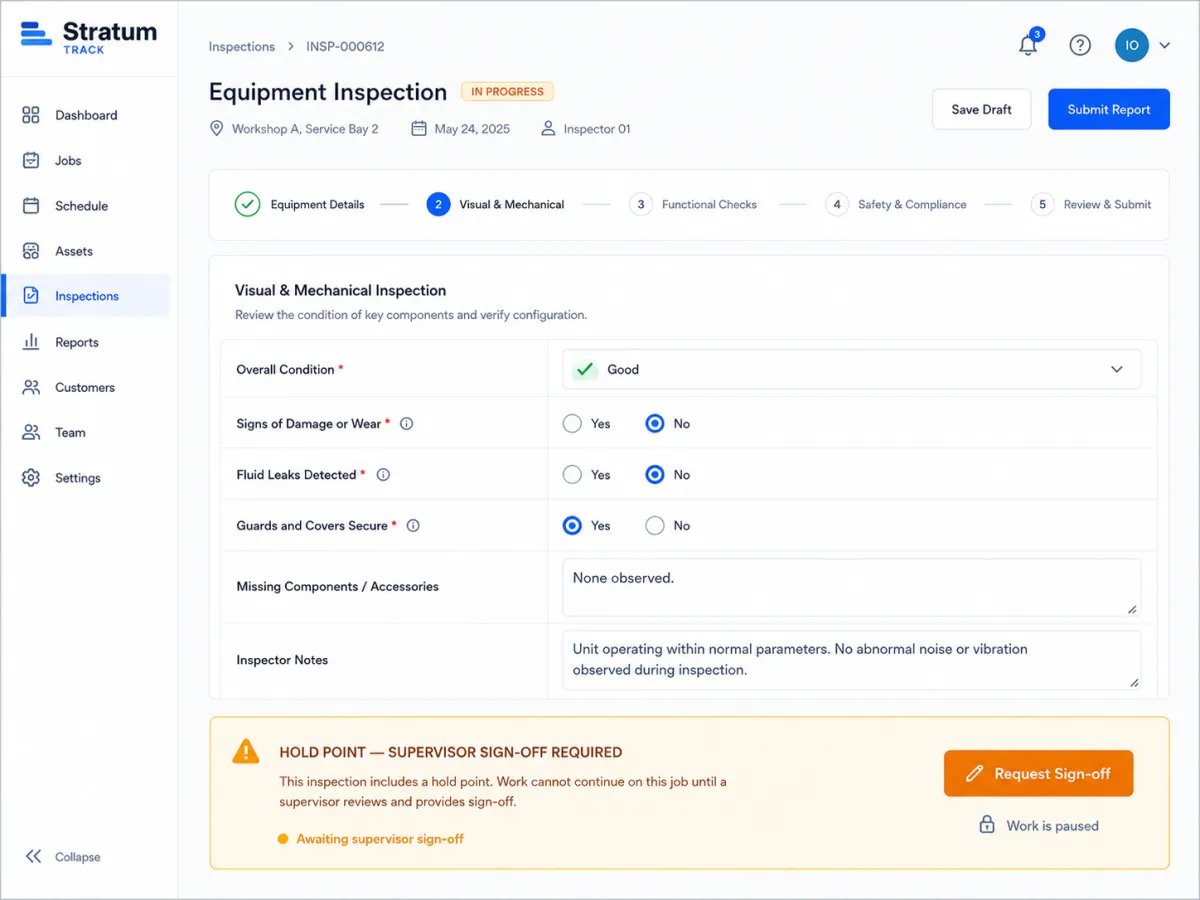Open Dashboard from the sidebar

(86, 115)
